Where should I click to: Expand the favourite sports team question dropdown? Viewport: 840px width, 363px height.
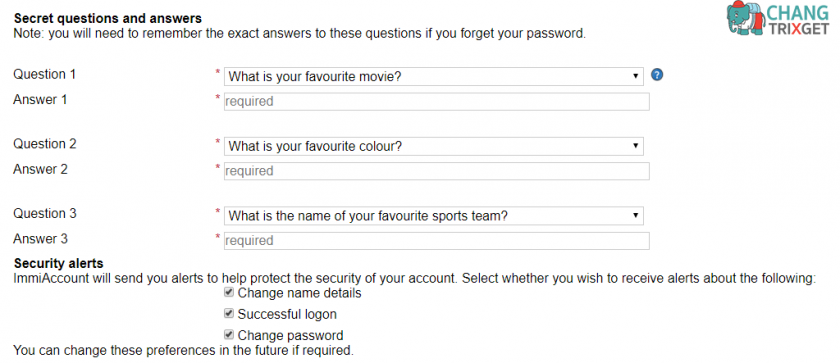[x=434, y=216]
